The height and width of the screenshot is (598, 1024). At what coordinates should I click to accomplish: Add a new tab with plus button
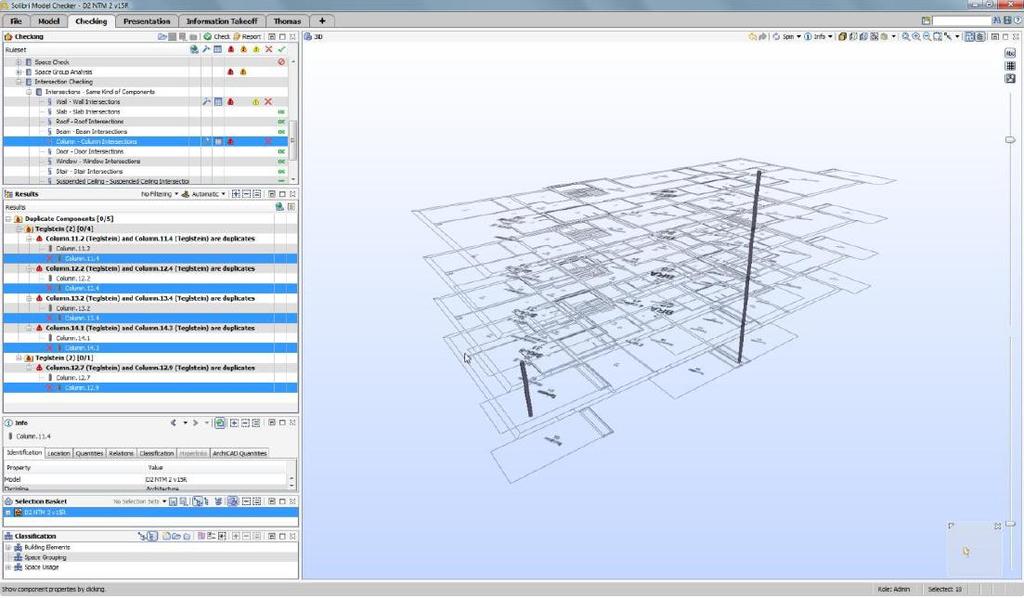322,21
